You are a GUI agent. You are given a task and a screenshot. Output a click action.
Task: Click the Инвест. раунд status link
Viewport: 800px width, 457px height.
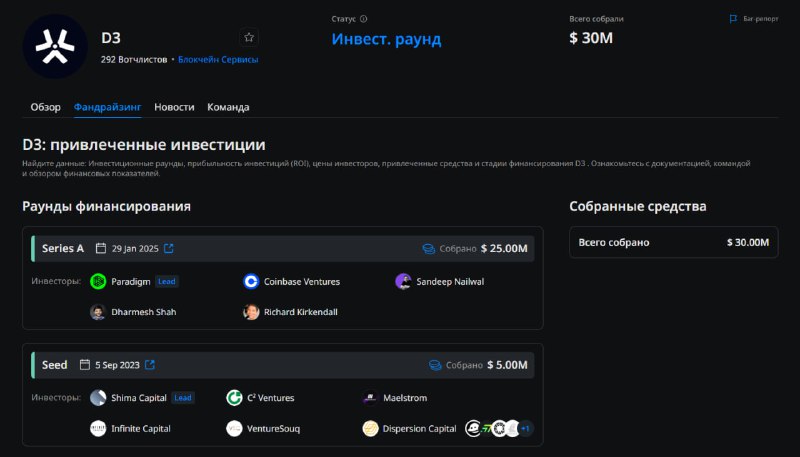(386, 39)
